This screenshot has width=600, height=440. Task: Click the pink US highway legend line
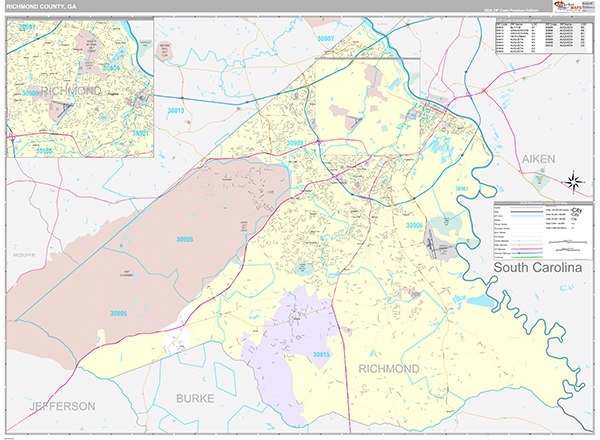tap(527, 249)
